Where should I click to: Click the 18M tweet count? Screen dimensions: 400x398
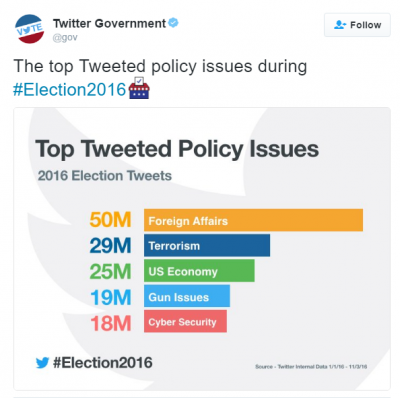click(x=111, y=323)
